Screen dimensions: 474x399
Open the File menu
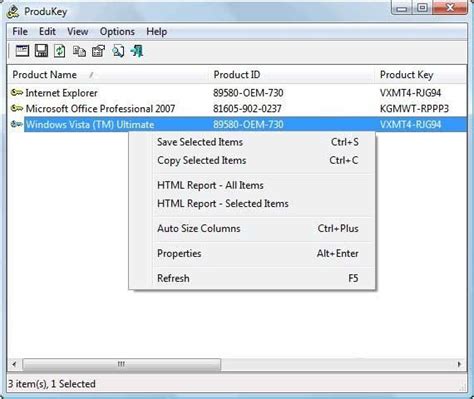[x=20, y=32]
